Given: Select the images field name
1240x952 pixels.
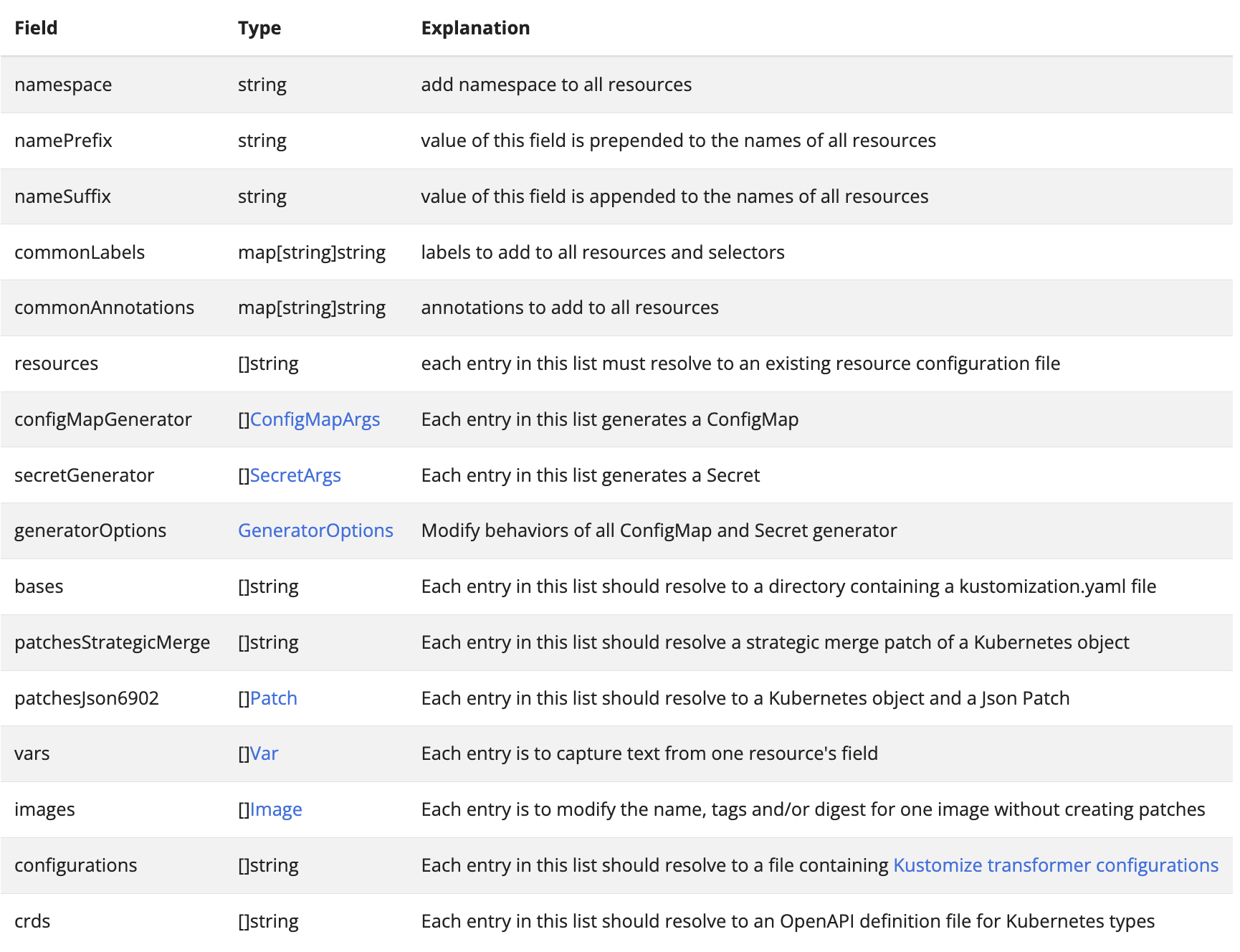Looking at the screenshot, I should pos(44,809).
